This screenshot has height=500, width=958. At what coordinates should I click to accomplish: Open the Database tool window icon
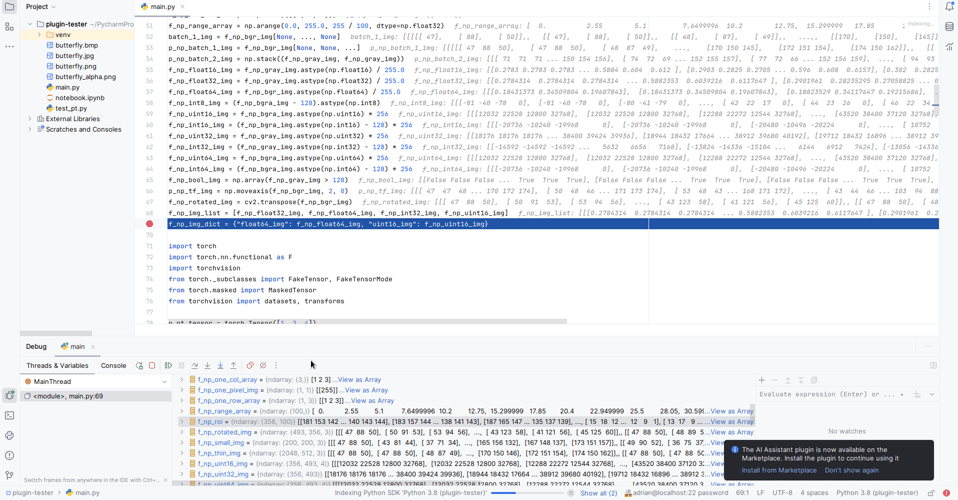click(x=949, y=26)
